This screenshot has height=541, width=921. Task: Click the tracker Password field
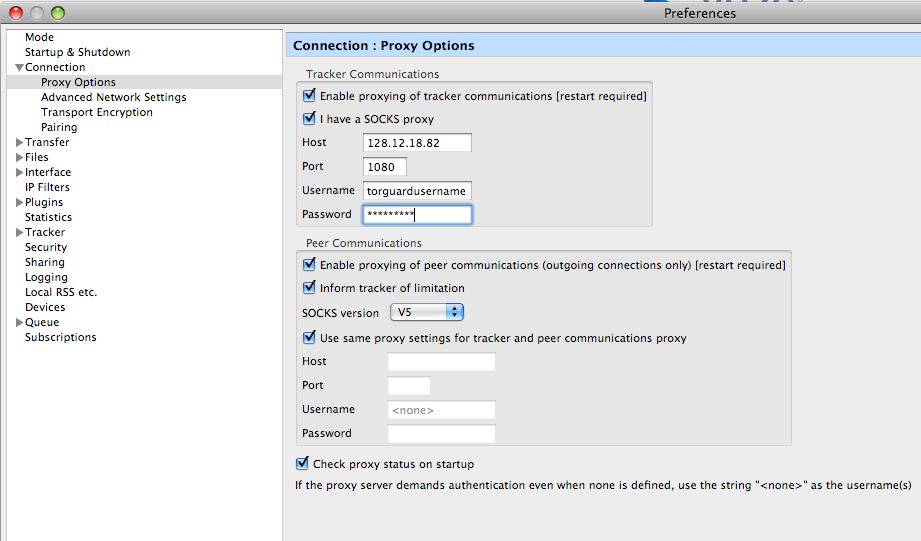pyautogui.click(x=417, y=214)
